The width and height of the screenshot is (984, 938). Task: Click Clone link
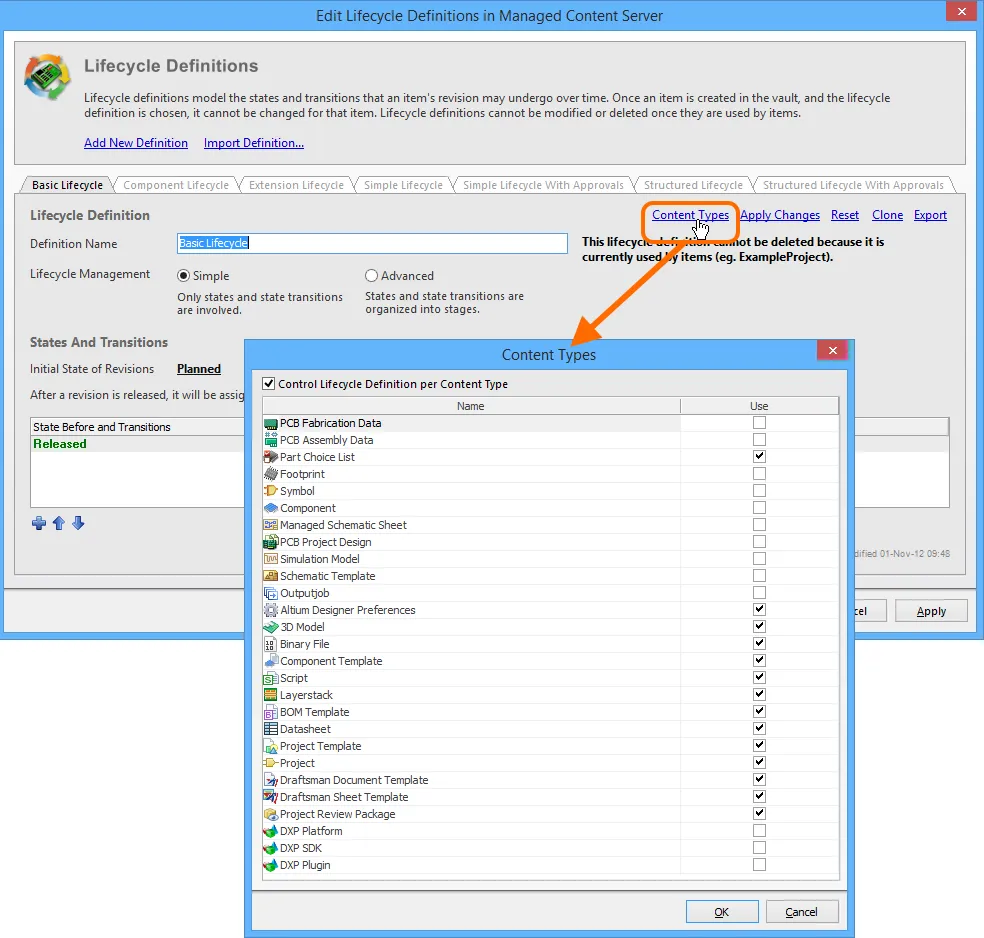click(x=887, y=215)
